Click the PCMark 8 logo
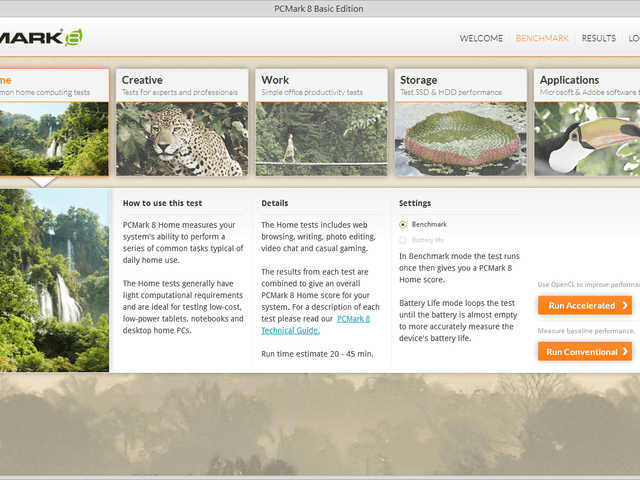The height and width of the screenshot is (480, 640). 40,38
